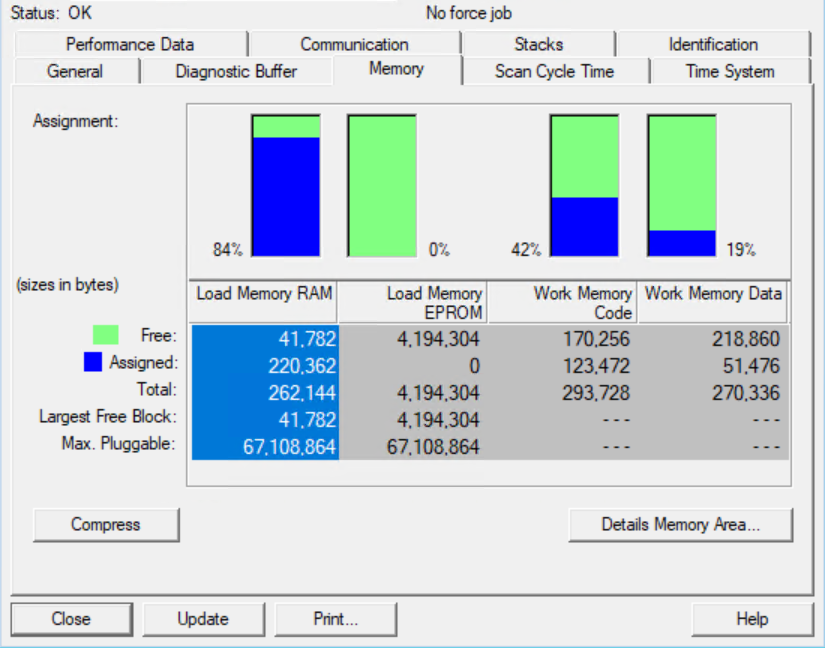Click the Print... button
Screen dimensions: 825x648
click(335, 619)
